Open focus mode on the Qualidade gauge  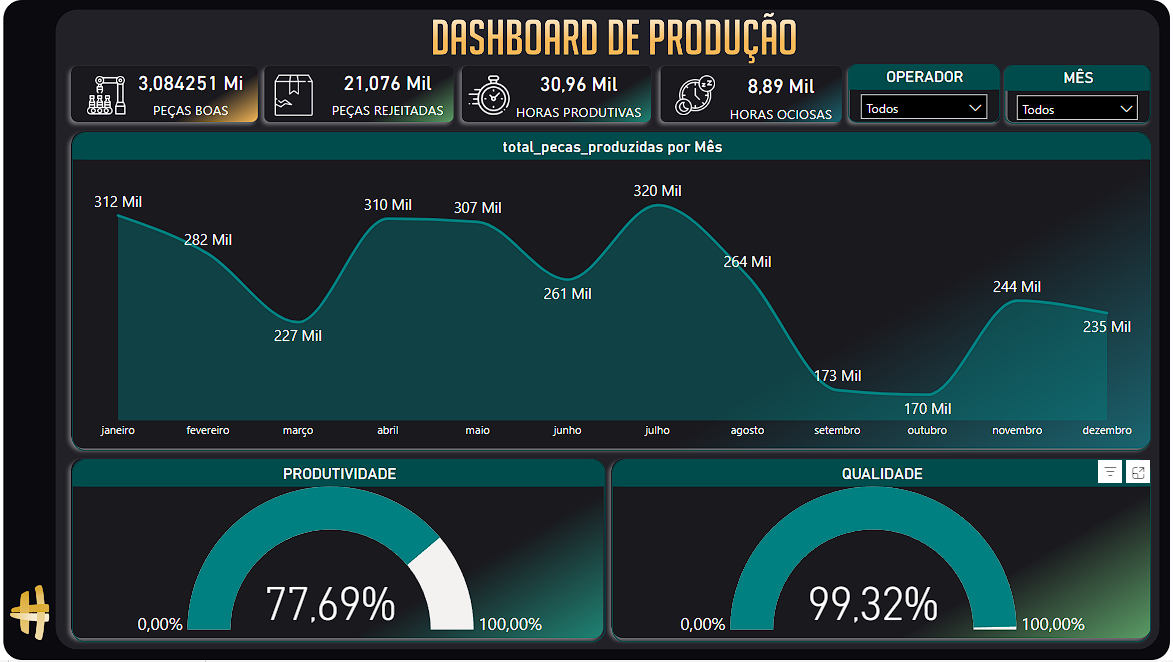click(1138, 472)
